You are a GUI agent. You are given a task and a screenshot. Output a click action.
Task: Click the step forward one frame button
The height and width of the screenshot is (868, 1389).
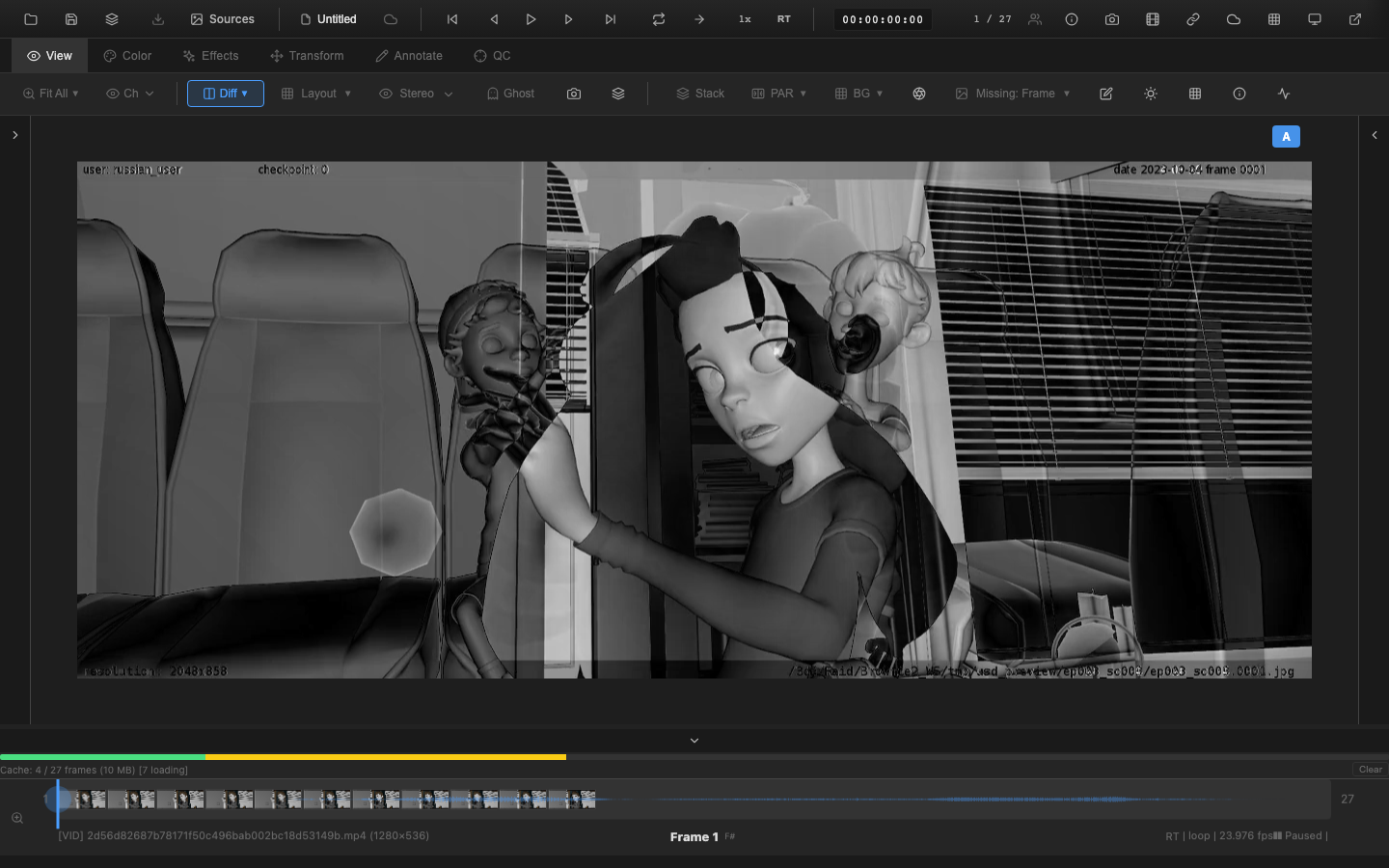coord(569,19)
